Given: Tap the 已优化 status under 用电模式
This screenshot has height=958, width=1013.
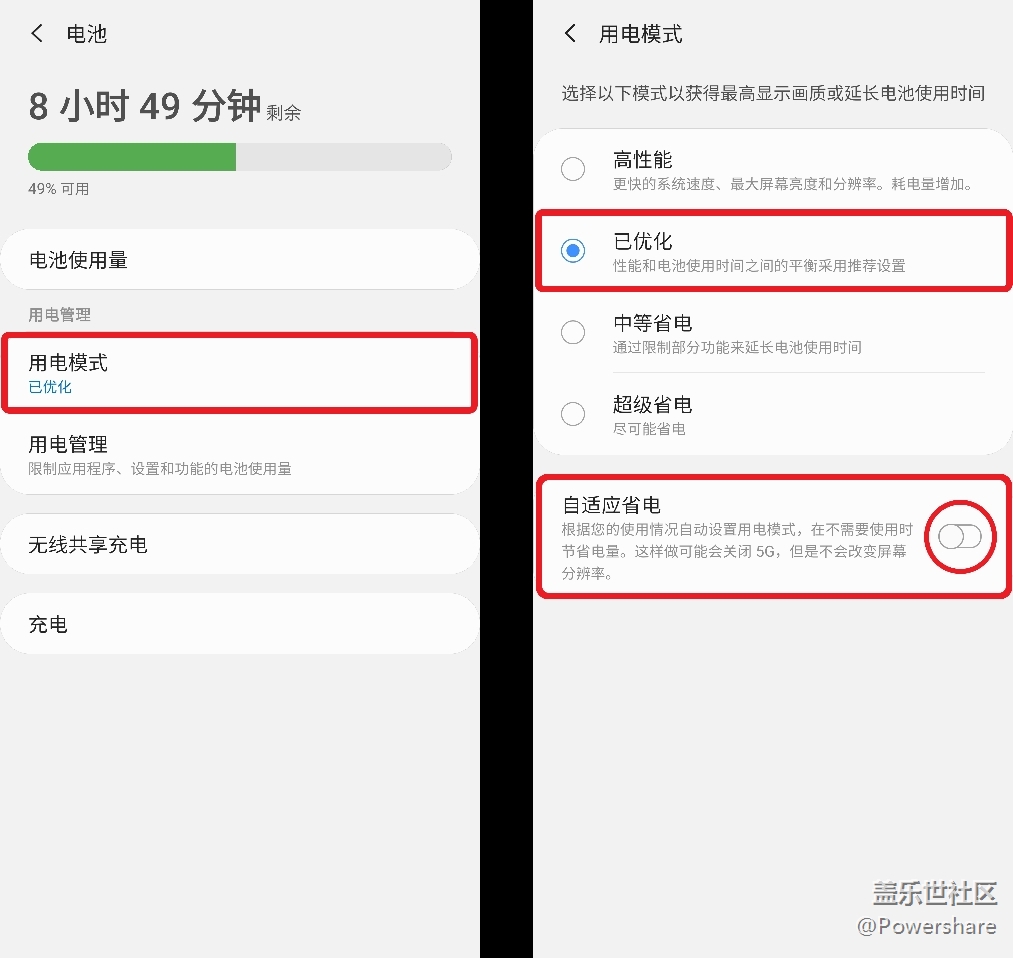Looking at the screenshot, I should tap(50, 388).
